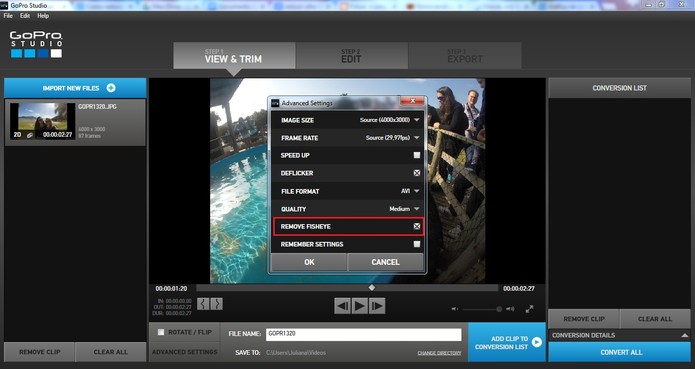Open the File Format AVI dropdown
695x369 pixels.
[410, 191]
